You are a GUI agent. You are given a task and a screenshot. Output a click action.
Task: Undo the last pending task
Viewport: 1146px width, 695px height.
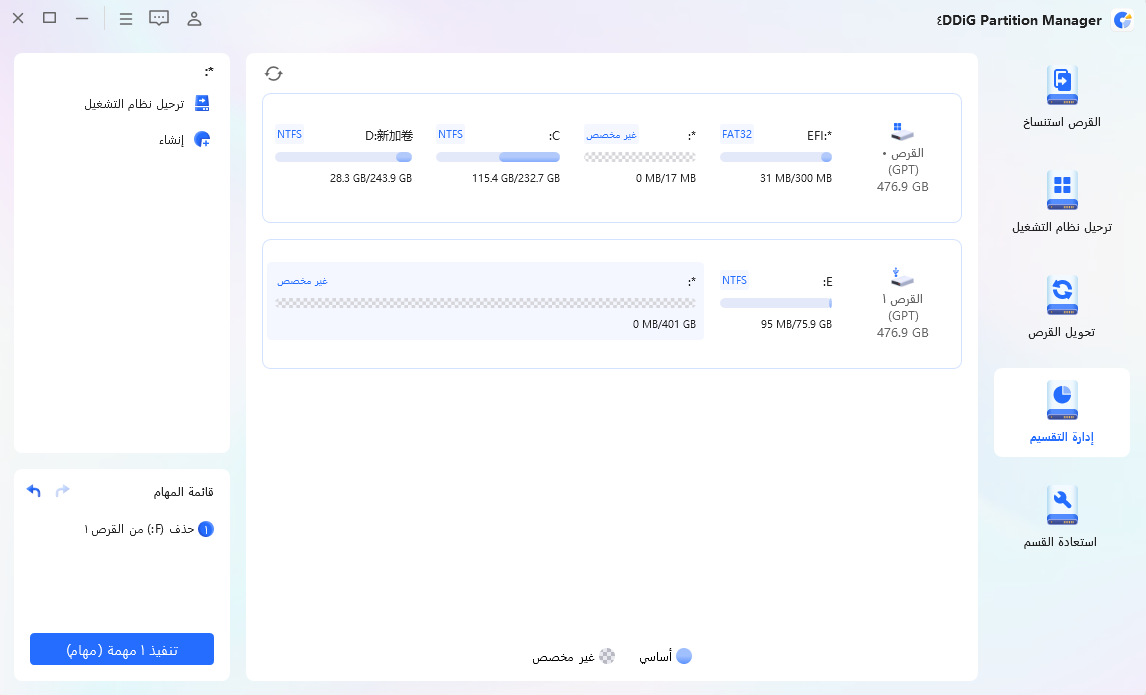tap(34, 491)
